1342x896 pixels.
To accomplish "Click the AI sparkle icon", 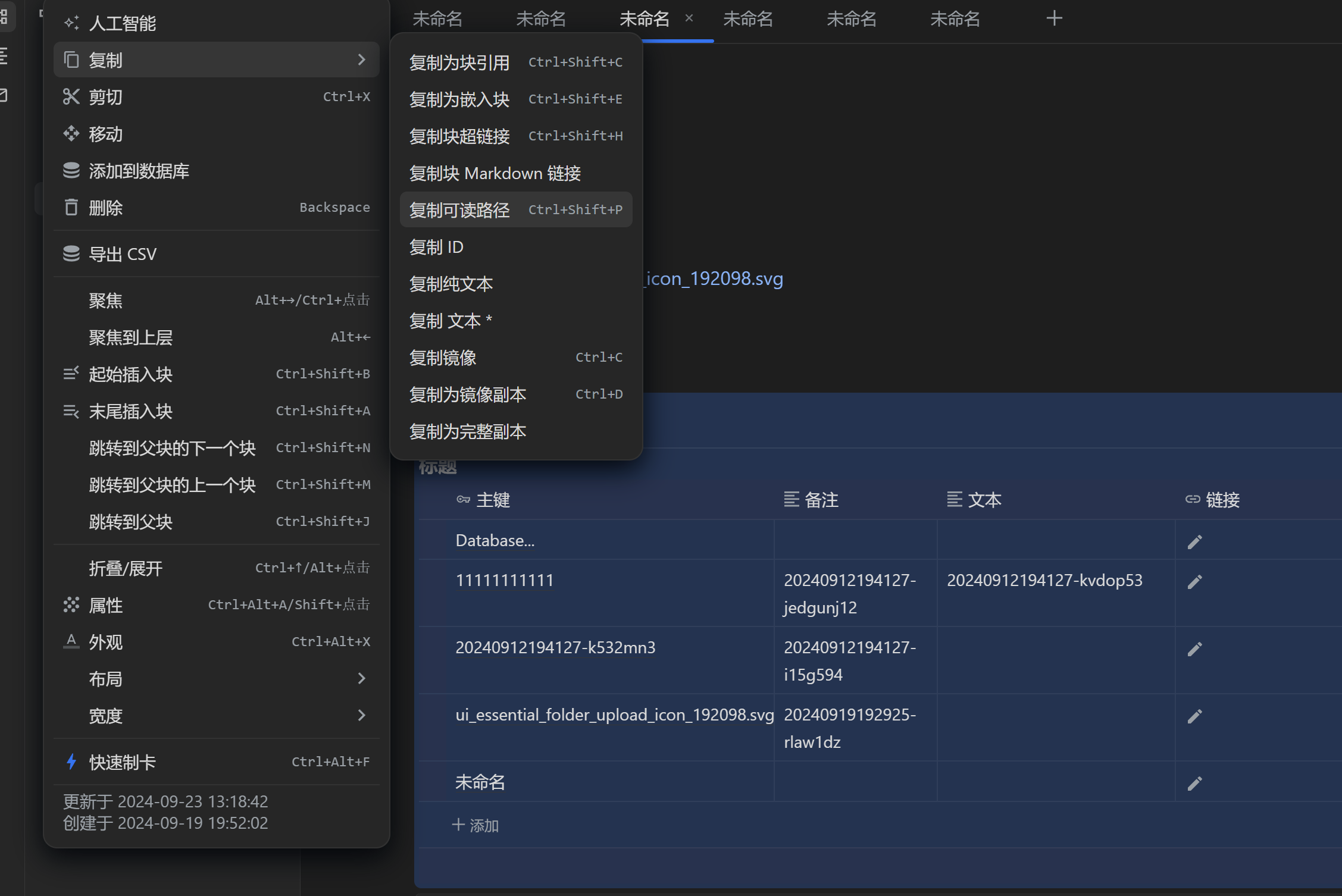I will pyautogui.click(x=71, y=23).
